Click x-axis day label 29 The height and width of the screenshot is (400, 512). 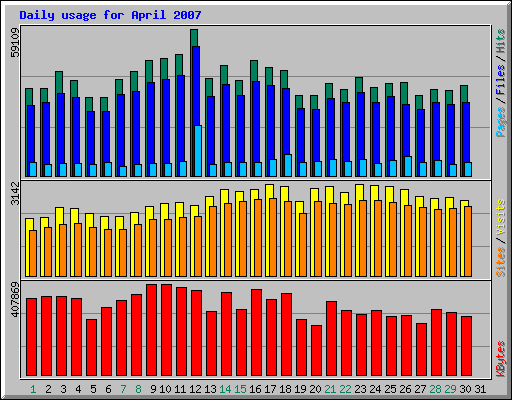point(450,389)
